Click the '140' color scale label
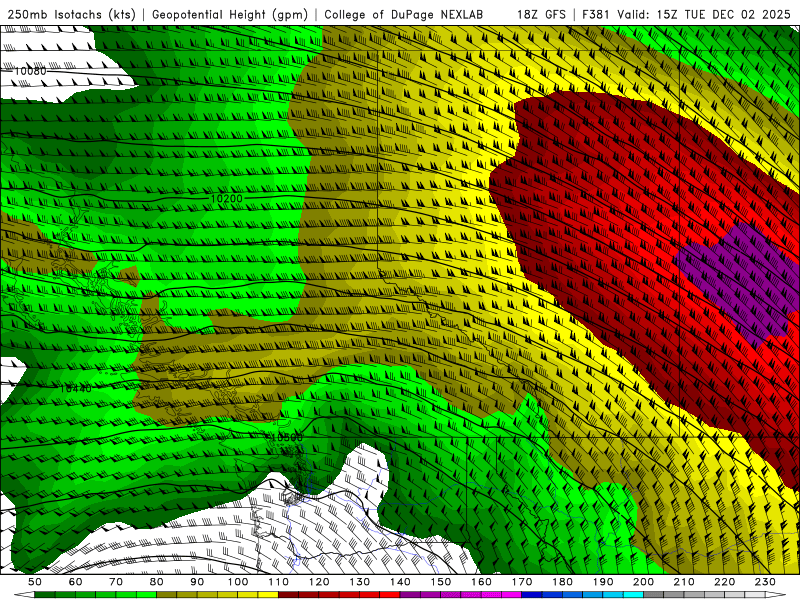The image size is (800, 600). [x=400, y=582]
